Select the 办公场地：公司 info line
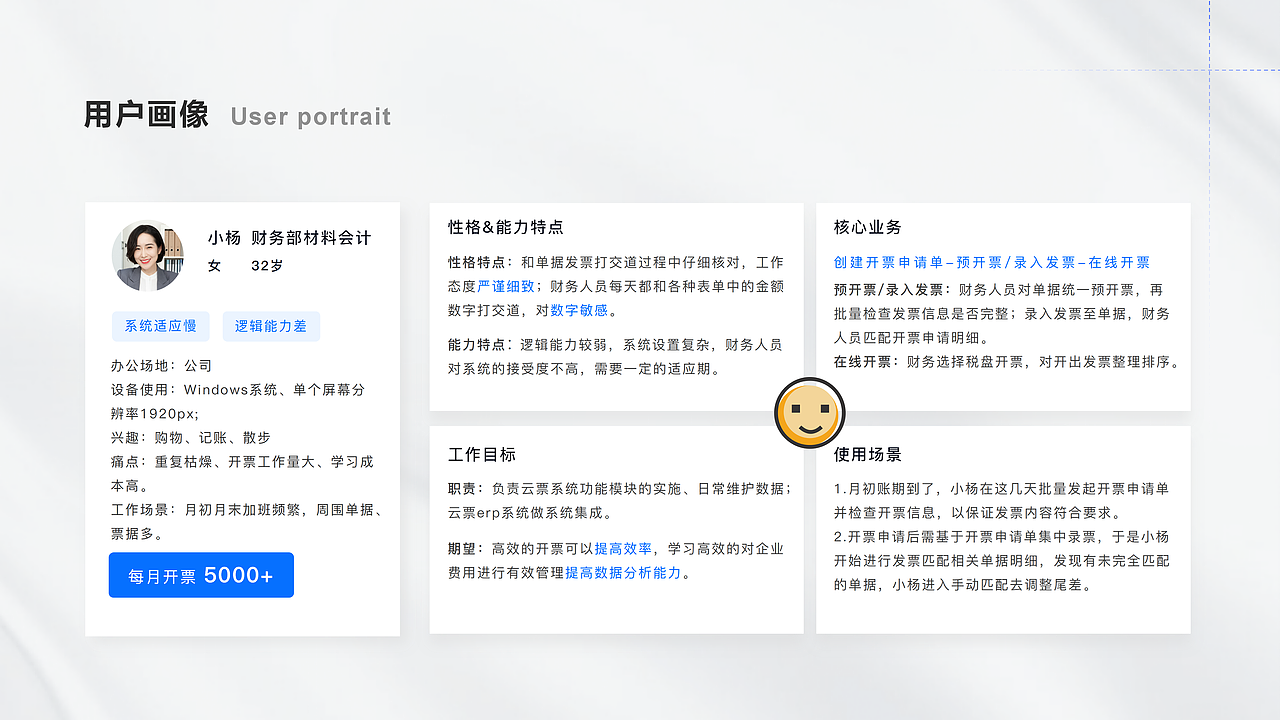1280x720 pixels. [x=159, y=365]
